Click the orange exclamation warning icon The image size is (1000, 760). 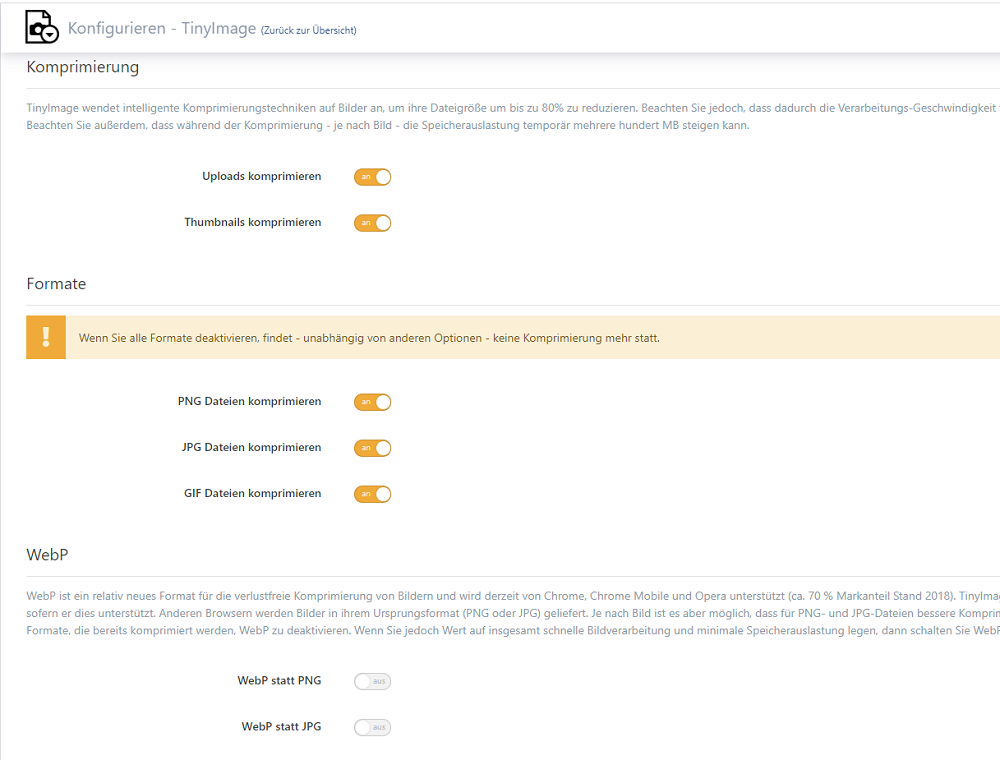point(46,338)
